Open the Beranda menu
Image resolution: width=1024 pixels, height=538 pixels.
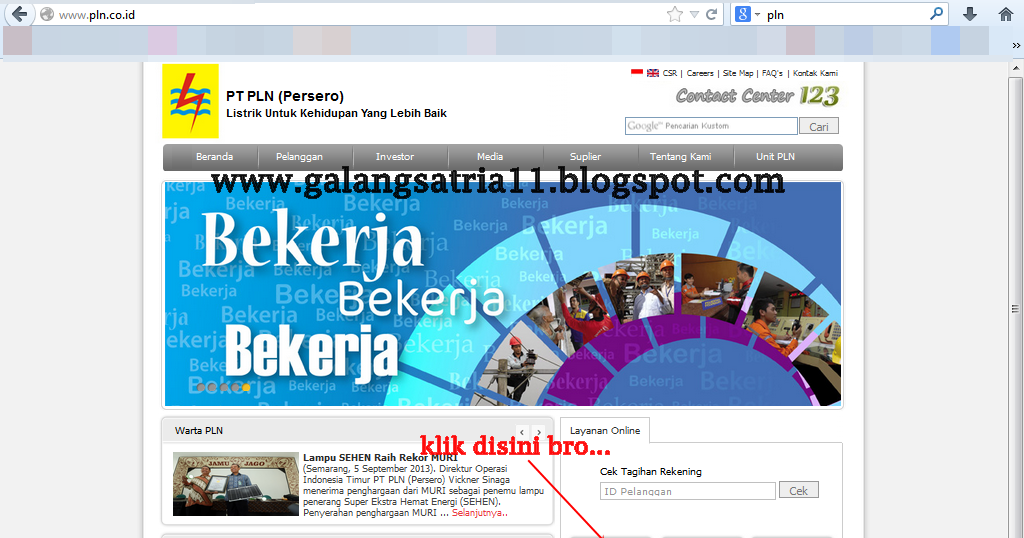(x=214, y=157)
